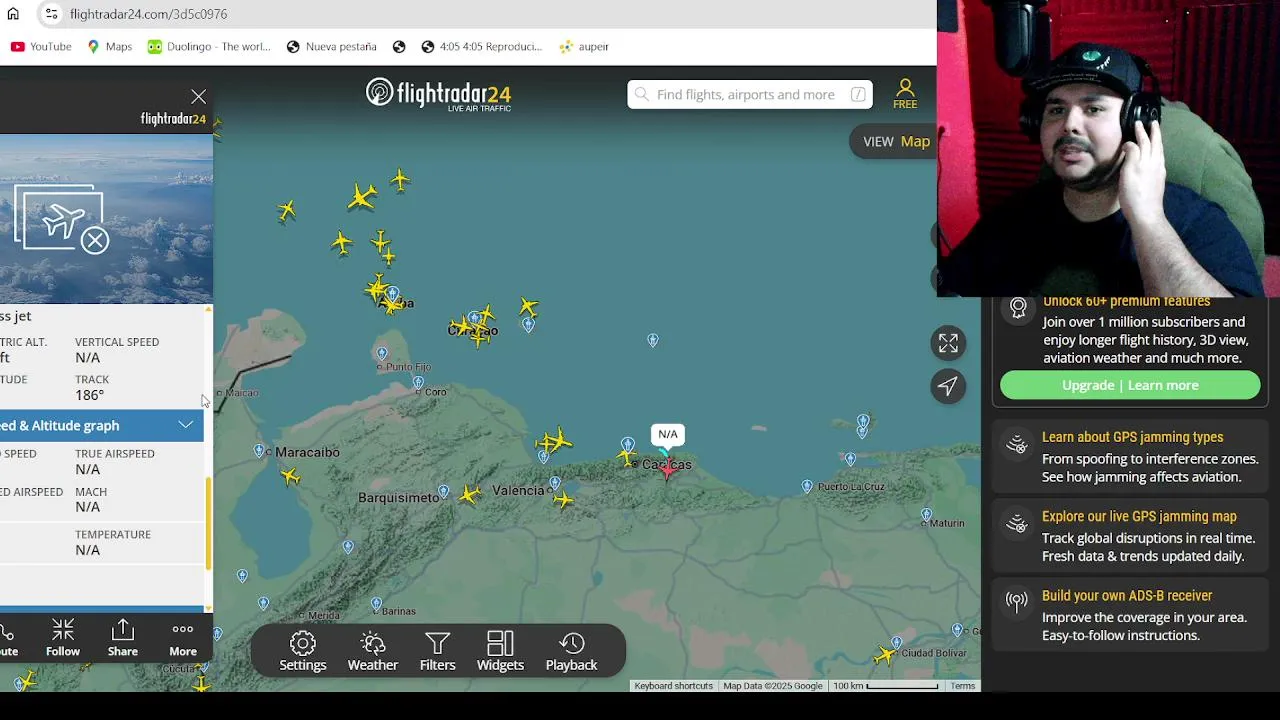Open the Nueva pestaña bookmark
This screenshot has width=1280, height=720.
coord(331,46)
